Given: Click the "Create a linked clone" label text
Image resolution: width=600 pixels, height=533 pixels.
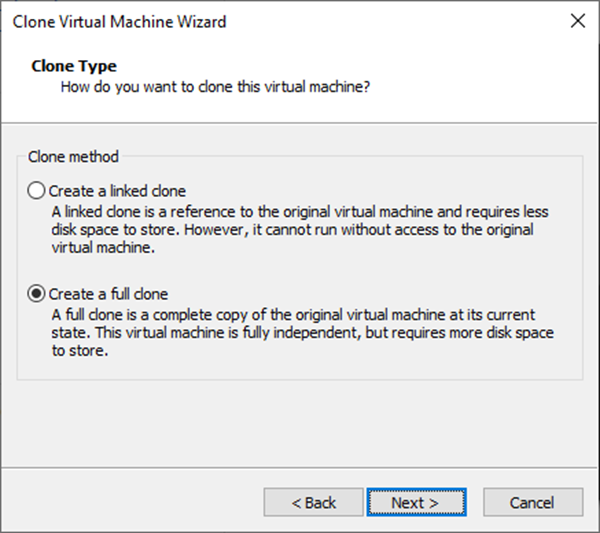Looking at the screenshot, I should pos(117,190).
